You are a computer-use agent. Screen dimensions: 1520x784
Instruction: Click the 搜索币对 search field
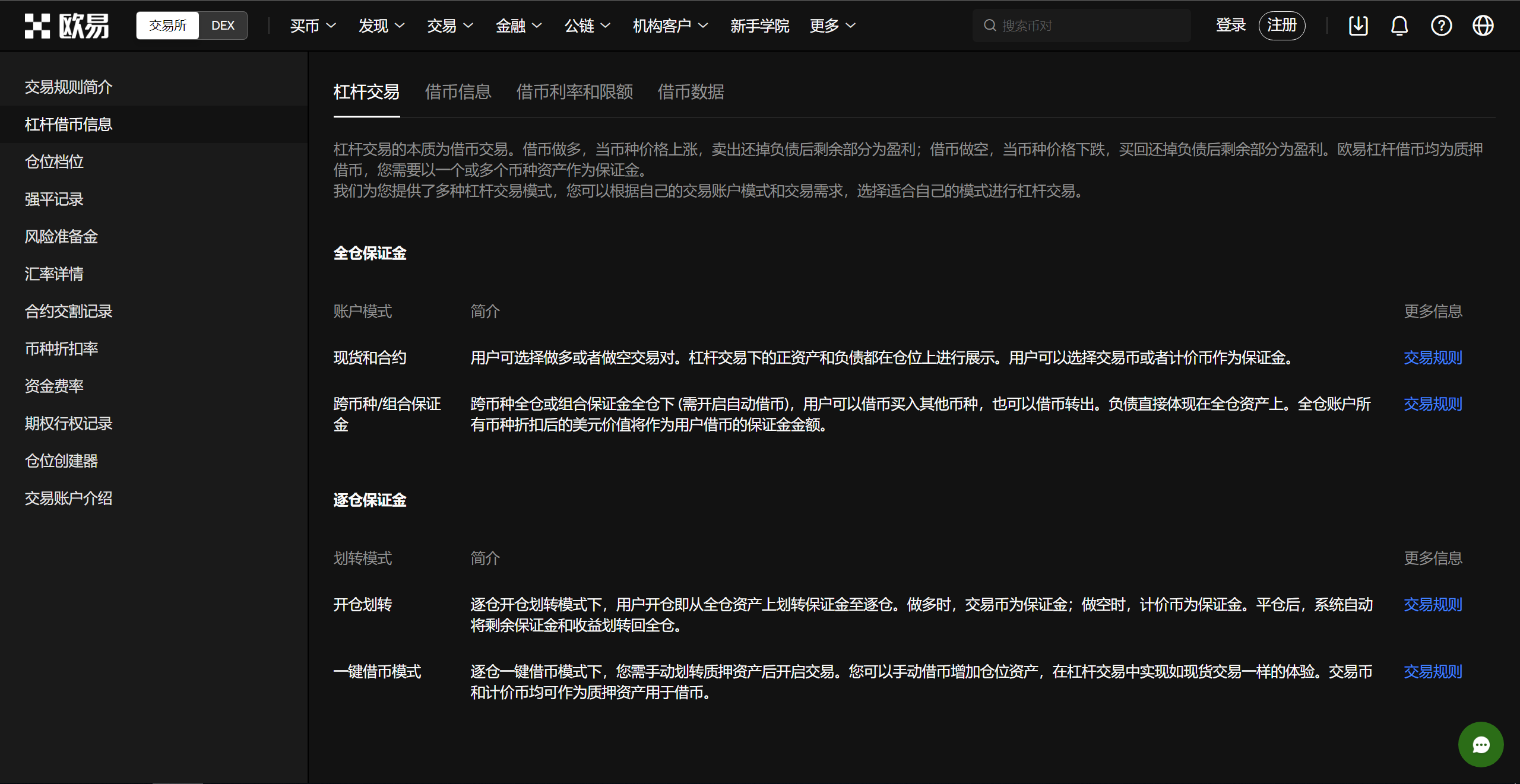1069,25
